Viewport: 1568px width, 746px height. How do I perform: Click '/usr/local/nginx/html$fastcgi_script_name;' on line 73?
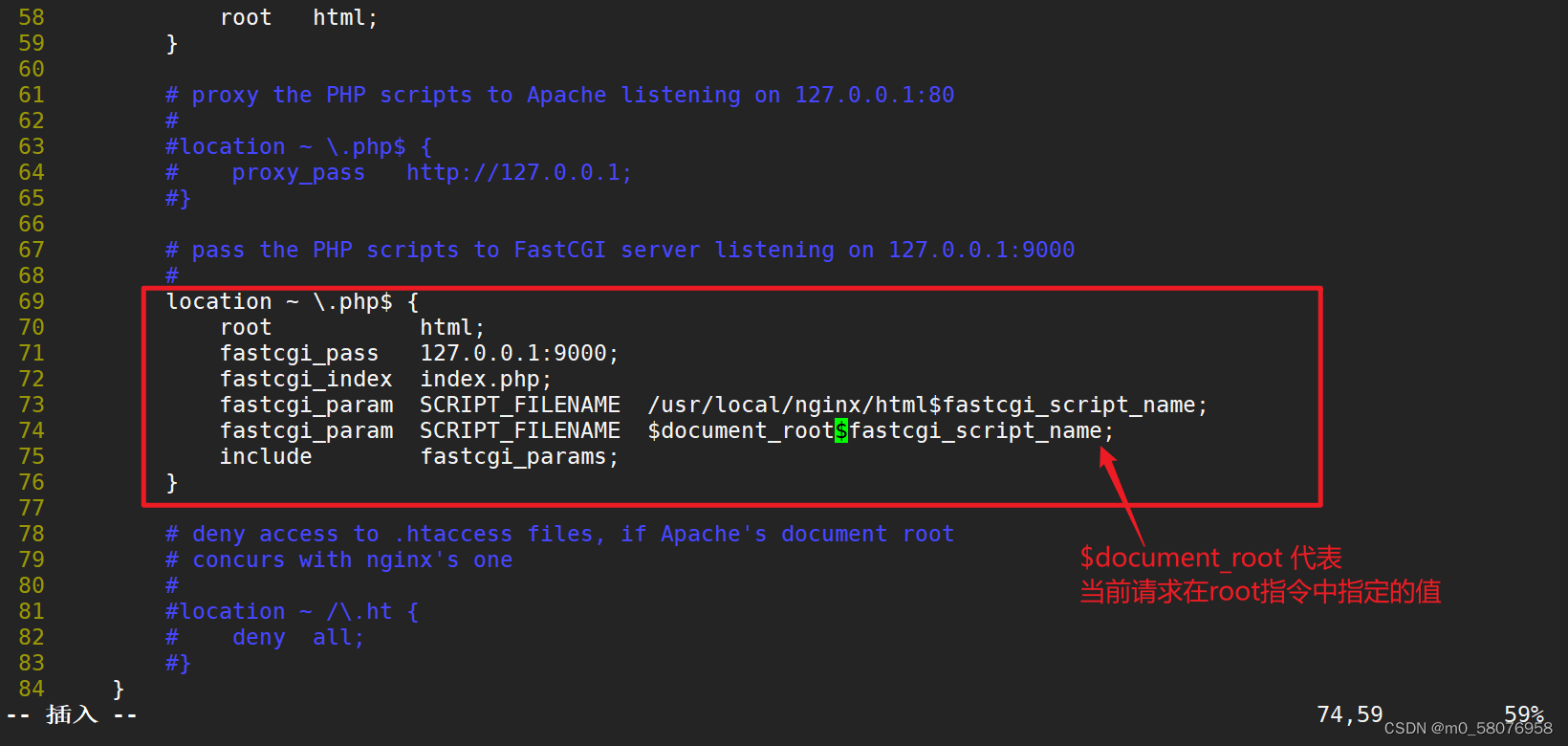pos(927,405)
